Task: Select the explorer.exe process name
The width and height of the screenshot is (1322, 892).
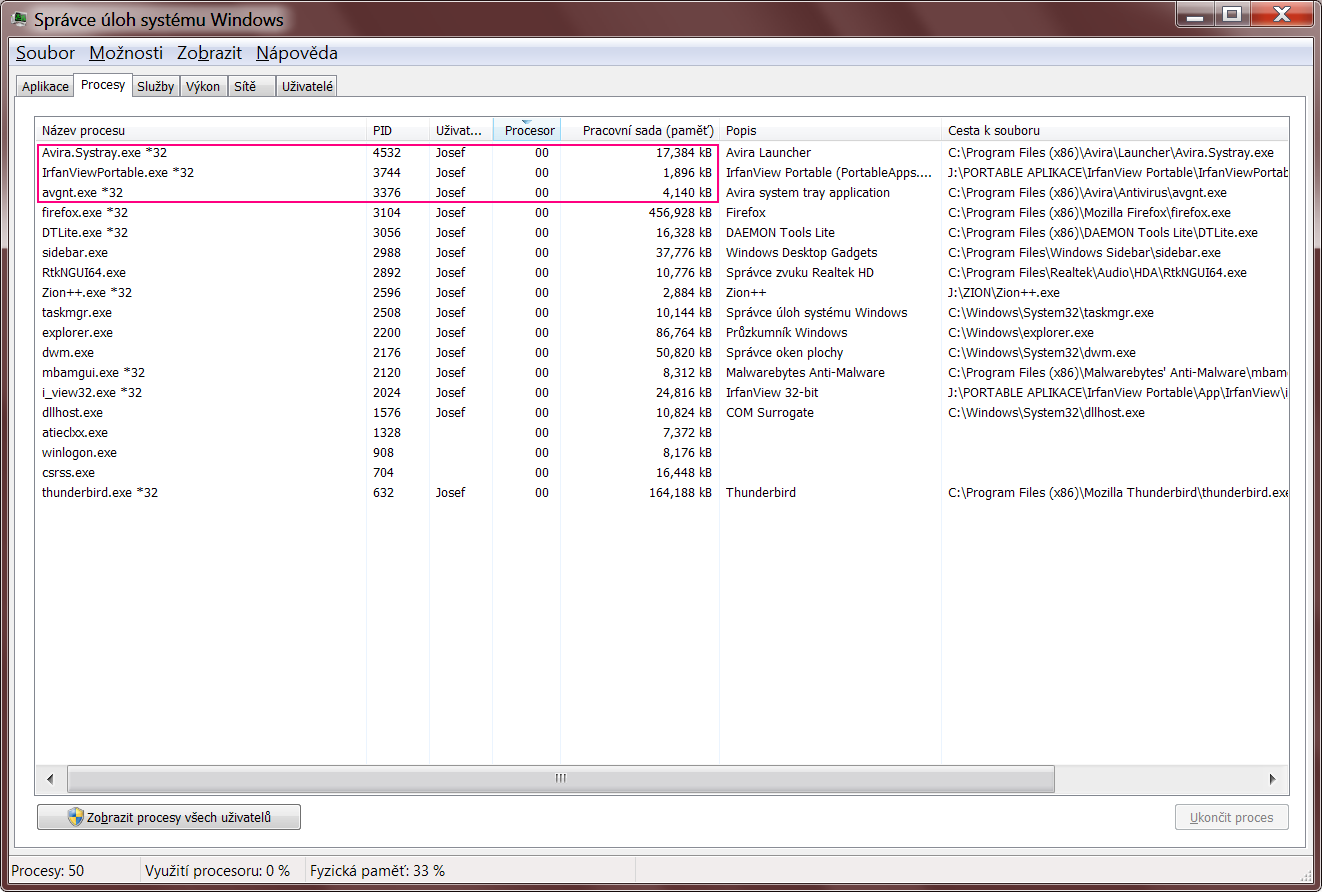Action: click(x=77, y=332)
